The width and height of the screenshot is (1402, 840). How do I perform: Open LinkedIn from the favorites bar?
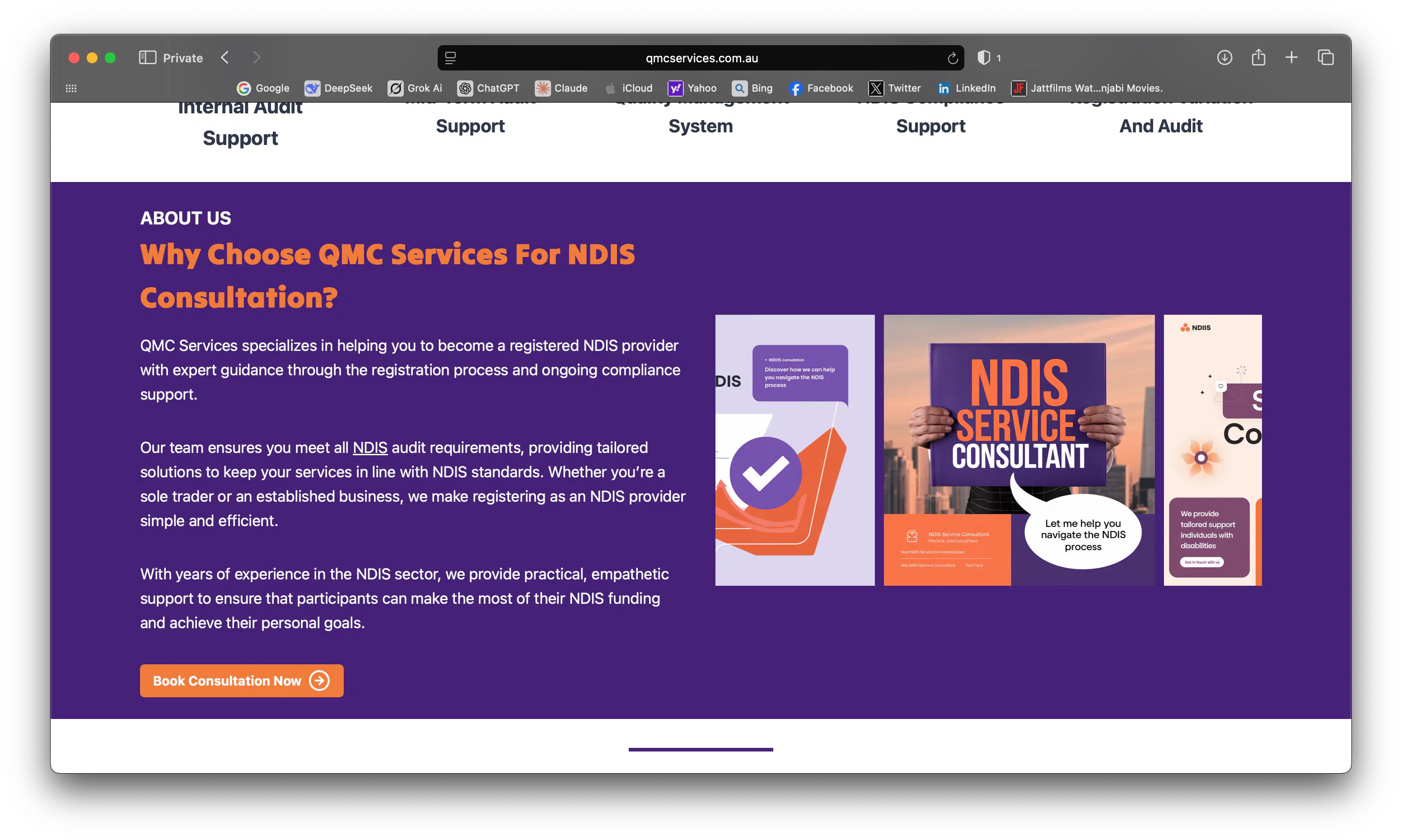coord(966,89)
